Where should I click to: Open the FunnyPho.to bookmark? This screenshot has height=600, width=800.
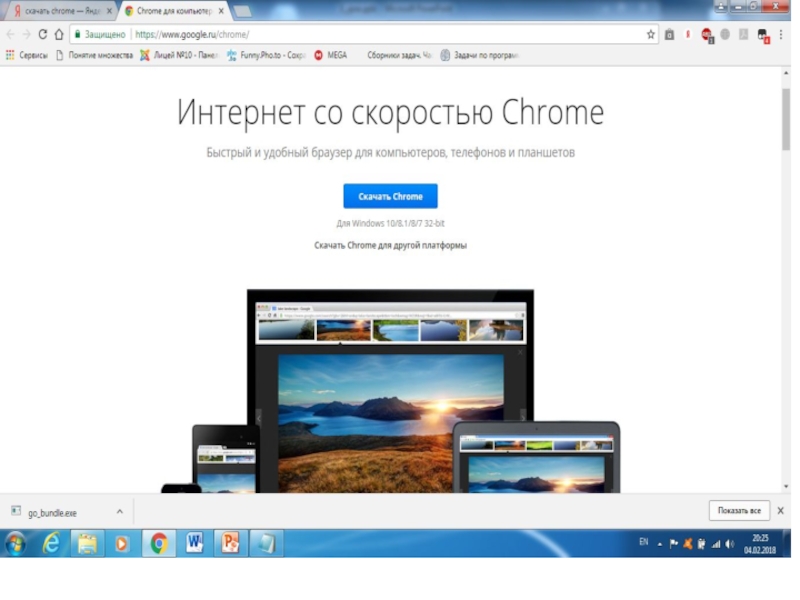click(266, 55)
